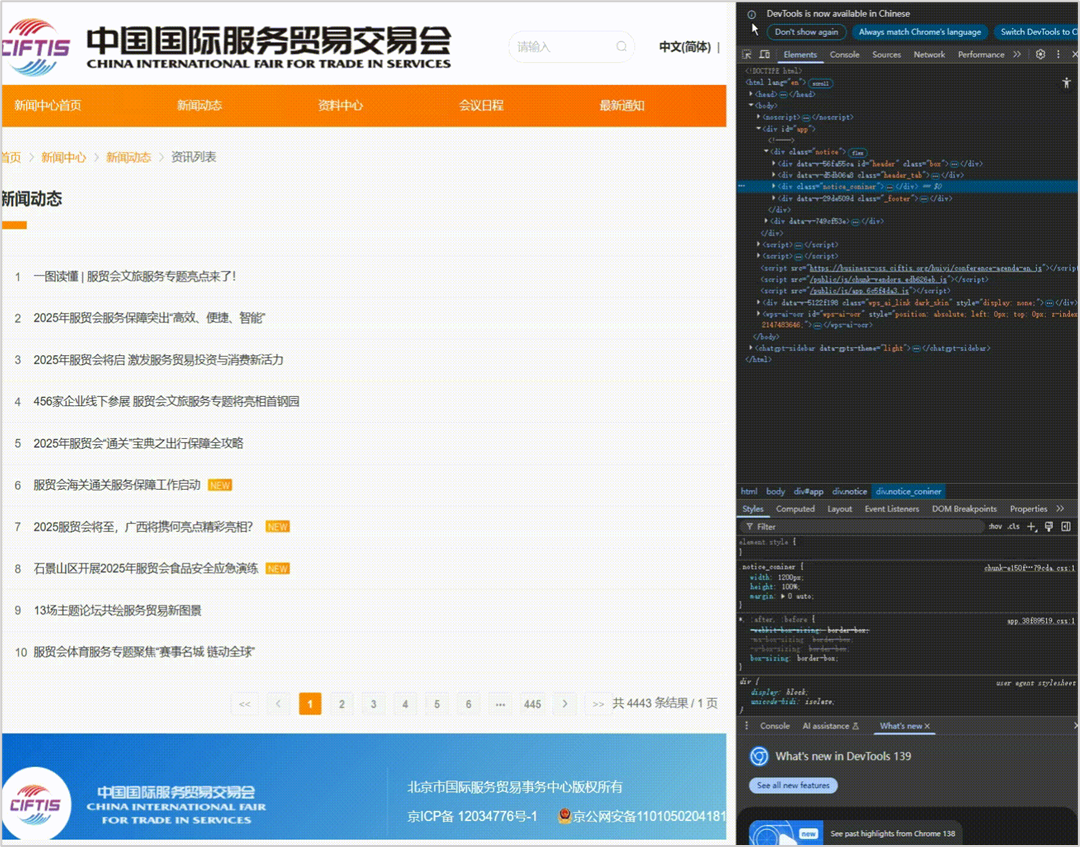Toggle the flex badge on the notice div
The width and height of the screenshot is (1080, 847).
(857, 152)
